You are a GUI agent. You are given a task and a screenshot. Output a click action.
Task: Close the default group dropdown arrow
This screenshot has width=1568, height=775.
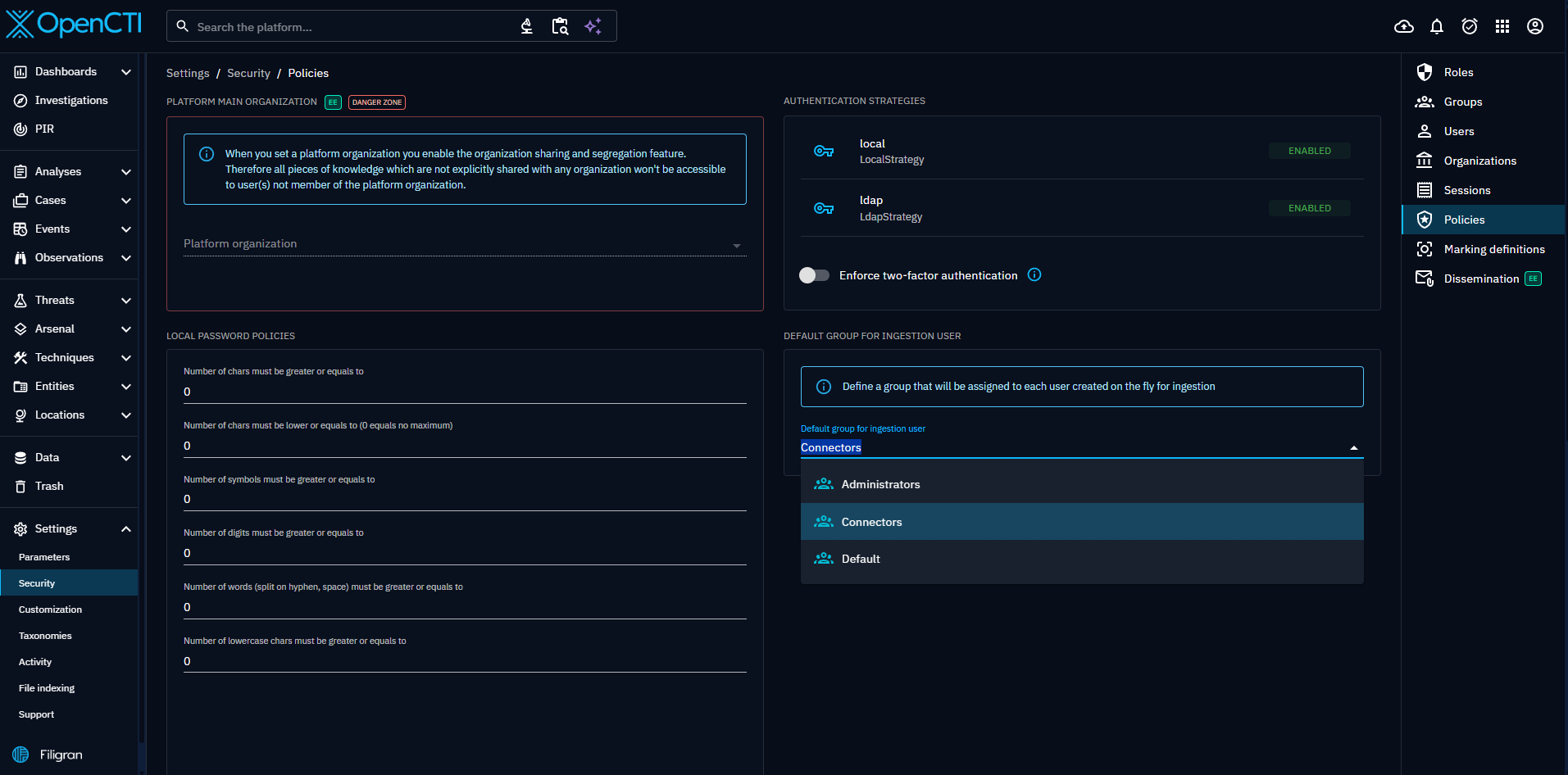(x=1354, y=447)
